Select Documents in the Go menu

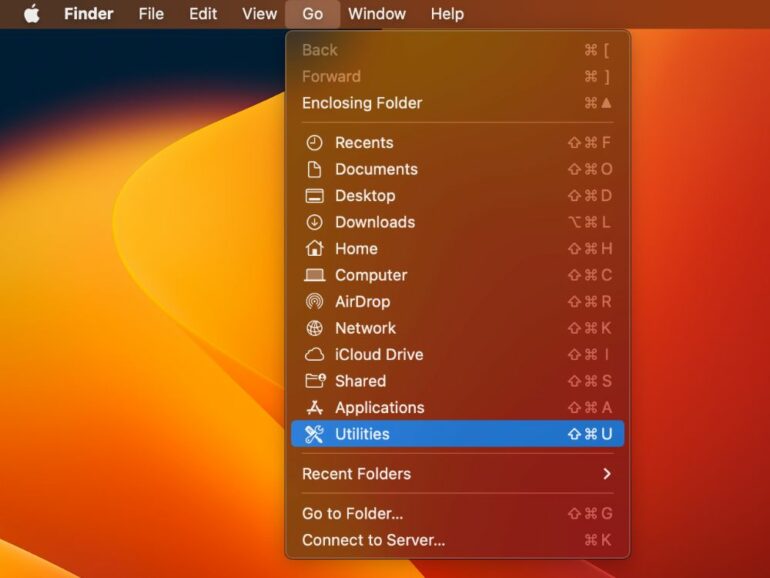click(x=457, y=169)
